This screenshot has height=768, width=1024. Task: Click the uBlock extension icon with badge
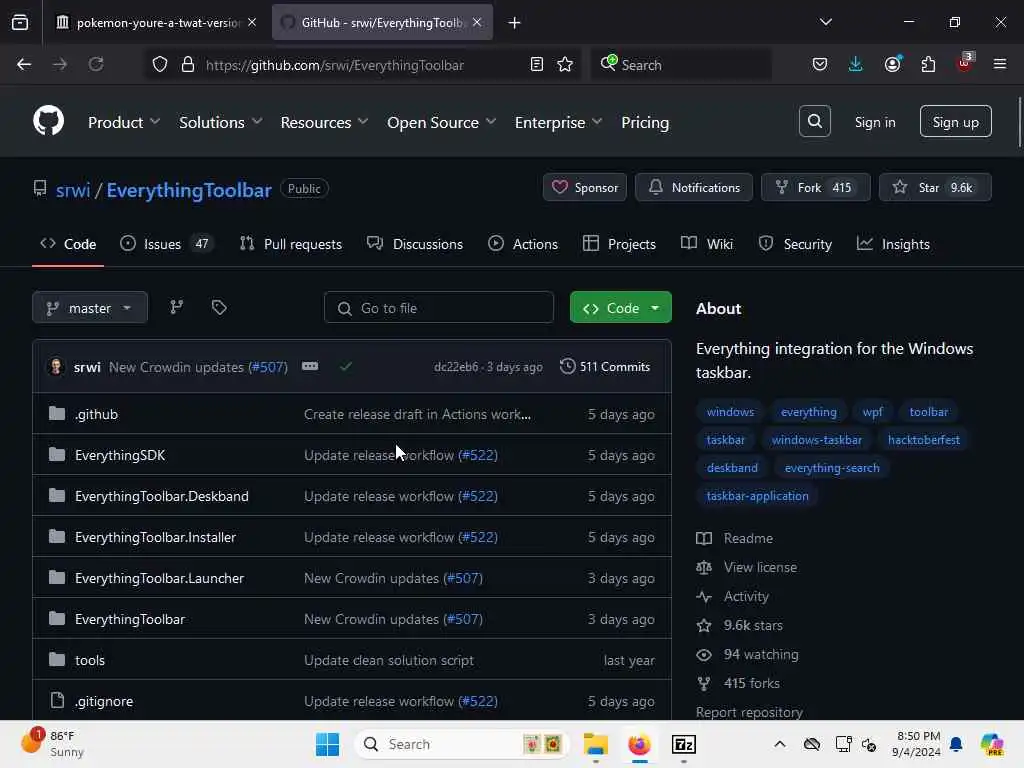pyautogui.click(x=965, y=63)
